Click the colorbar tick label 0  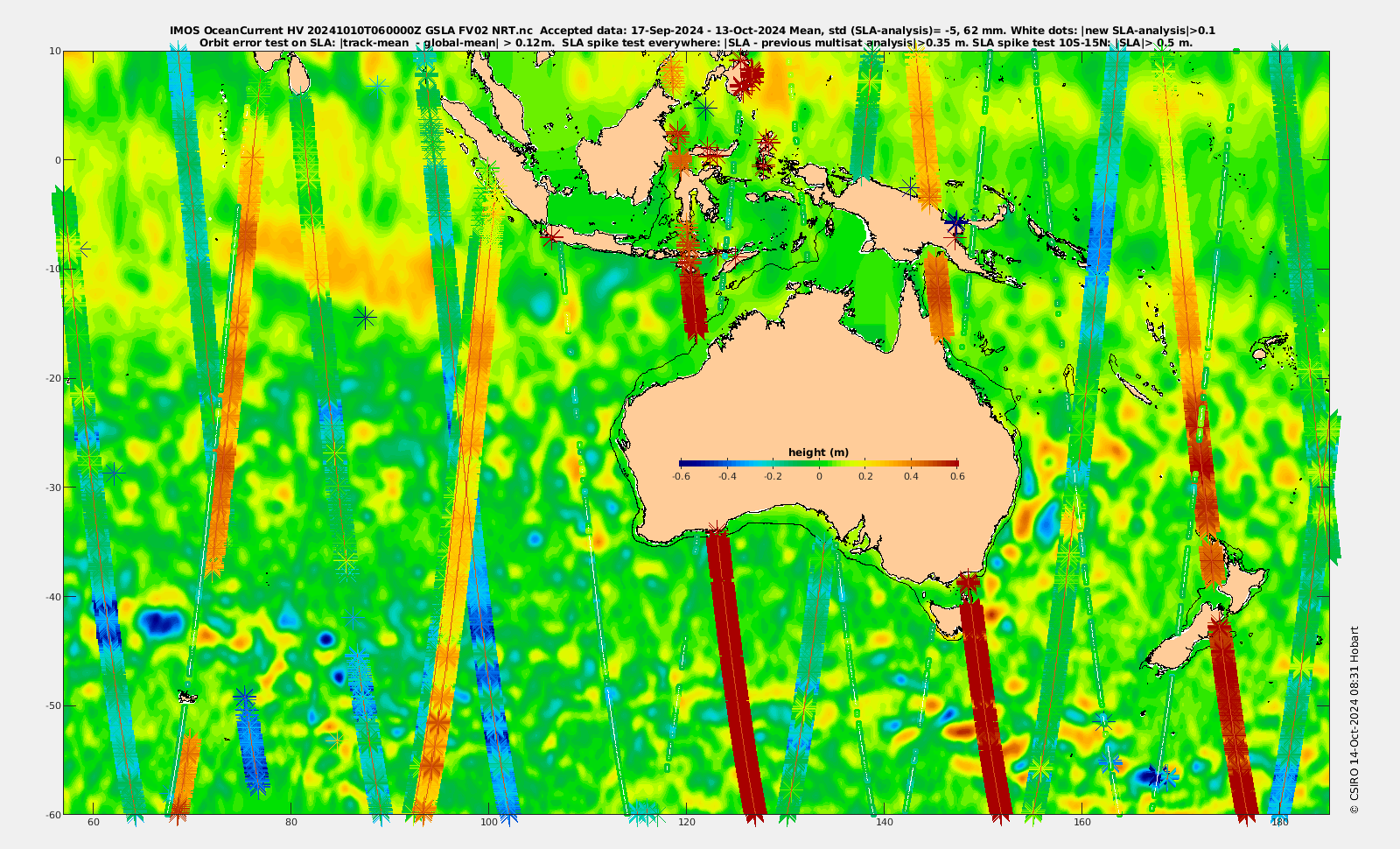point(819,477)
